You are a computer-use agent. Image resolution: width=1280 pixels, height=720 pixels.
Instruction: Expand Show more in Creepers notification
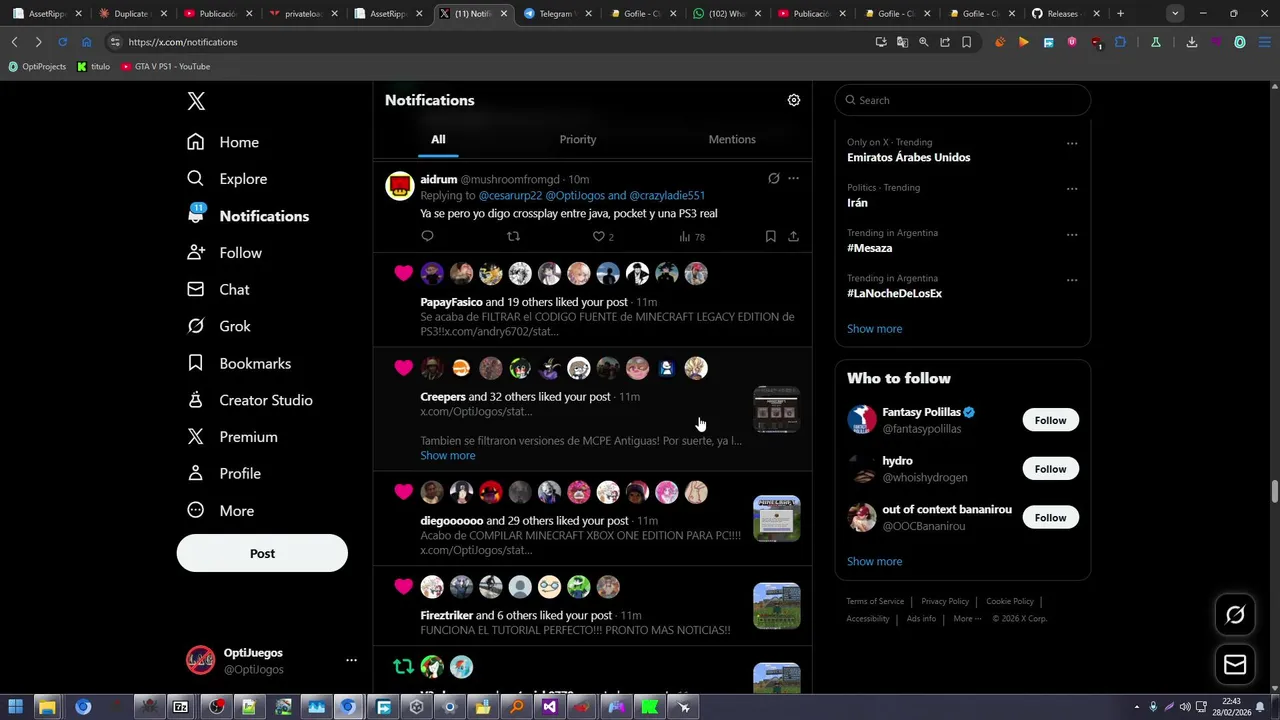[x=447, y=455]
